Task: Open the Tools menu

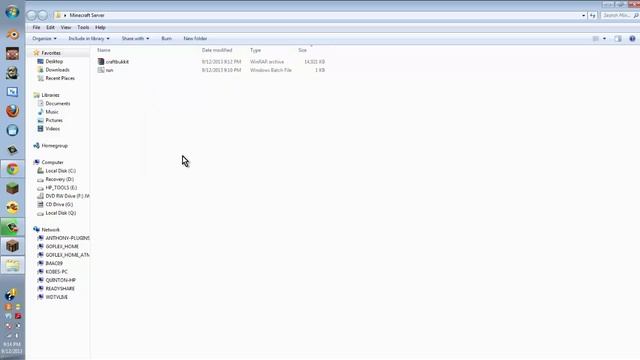Action: point(83,27)
